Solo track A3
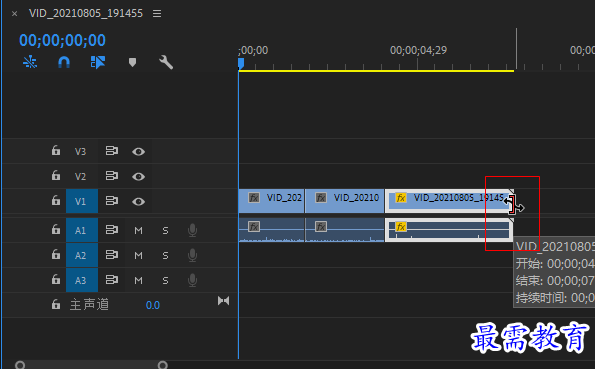Image resolution: width=595 pixels, height=369 pixels. coord(165,281)
